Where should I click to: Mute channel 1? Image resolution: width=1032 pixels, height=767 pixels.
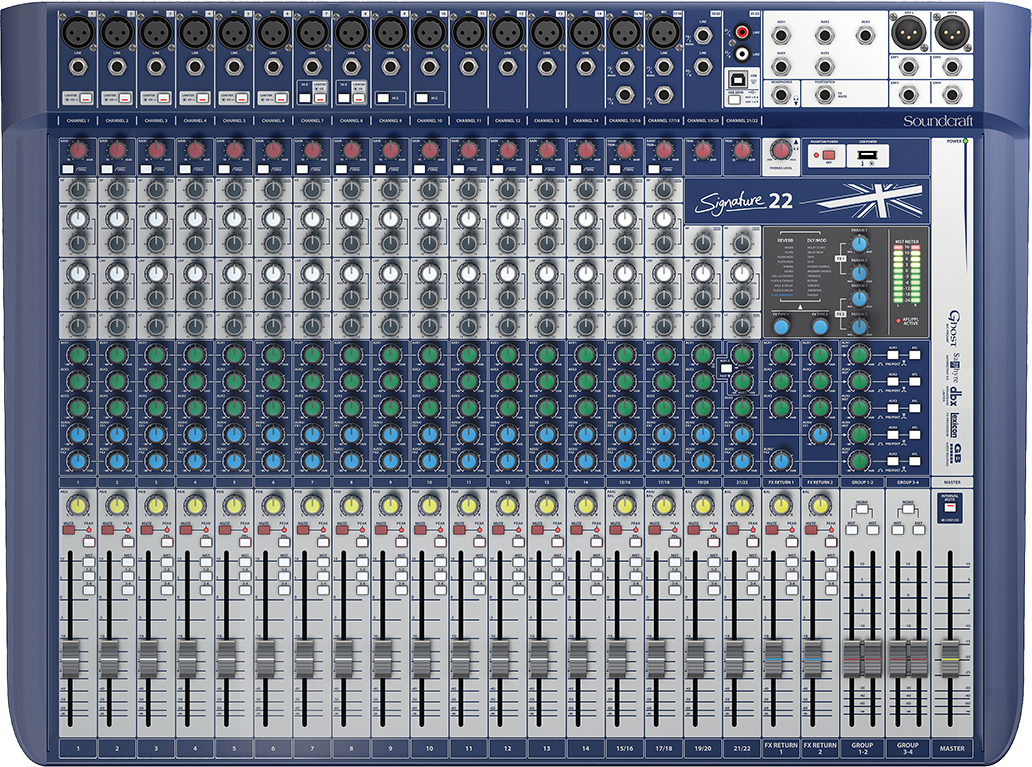67,530
